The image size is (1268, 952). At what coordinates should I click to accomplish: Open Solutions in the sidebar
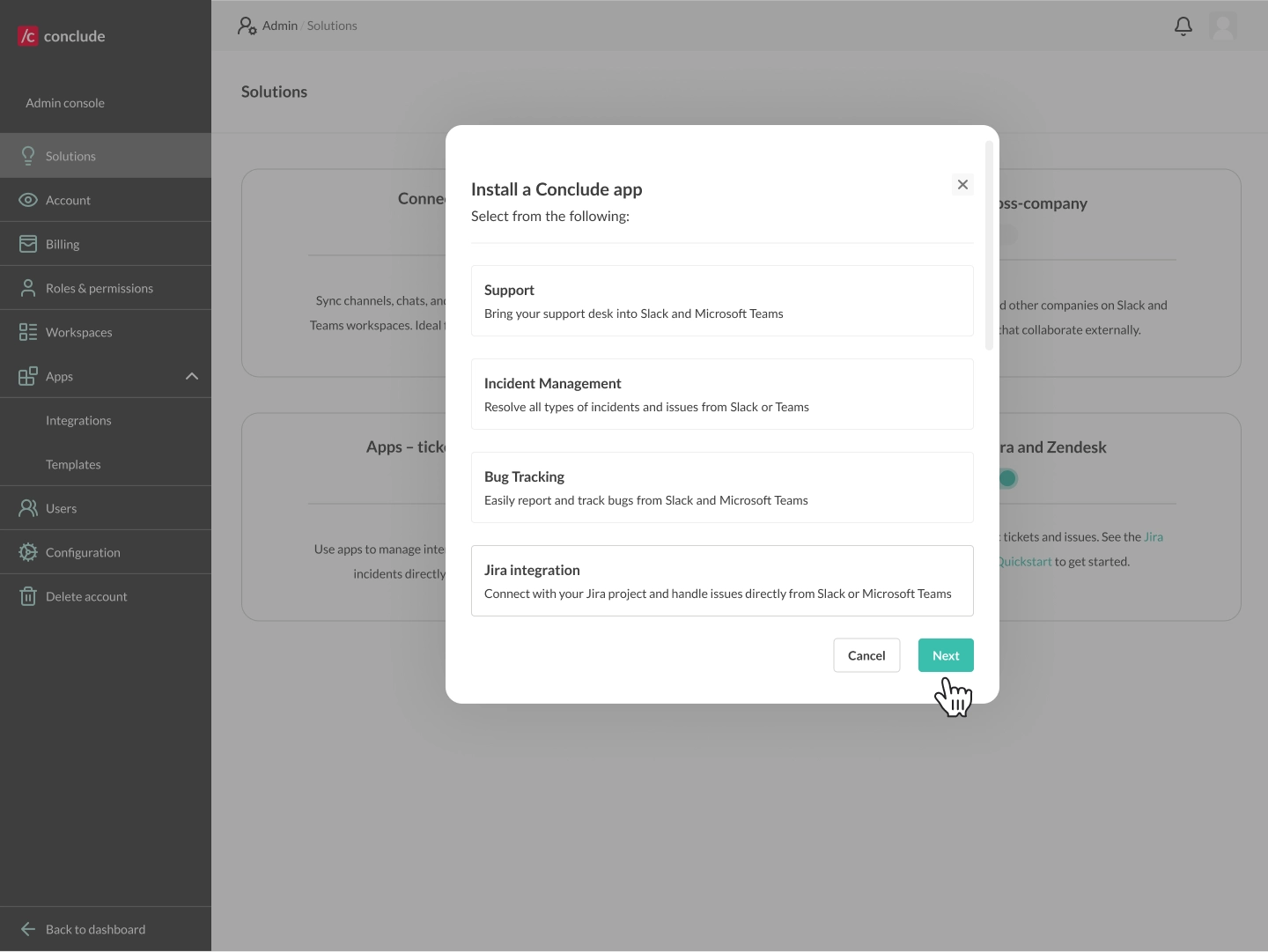tap(106, 156)
